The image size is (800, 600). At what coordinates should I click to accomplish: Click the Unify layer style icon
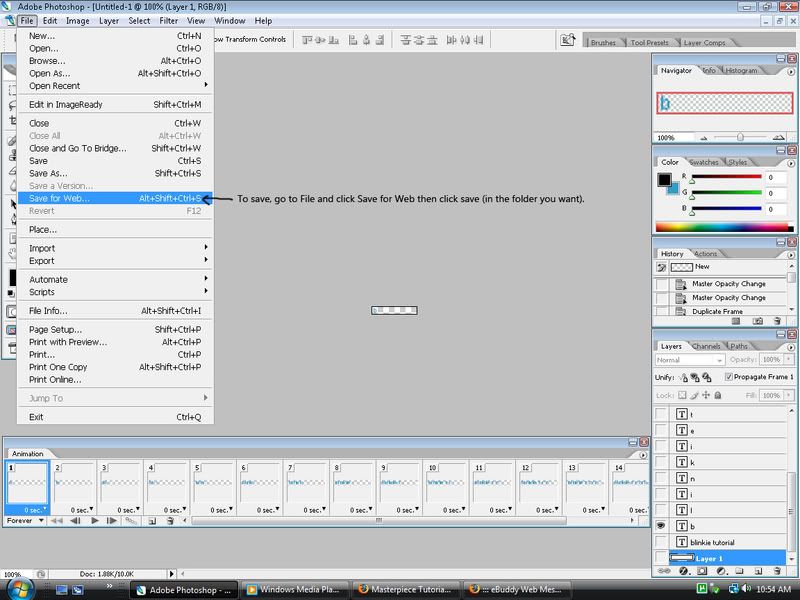(707, 378)
